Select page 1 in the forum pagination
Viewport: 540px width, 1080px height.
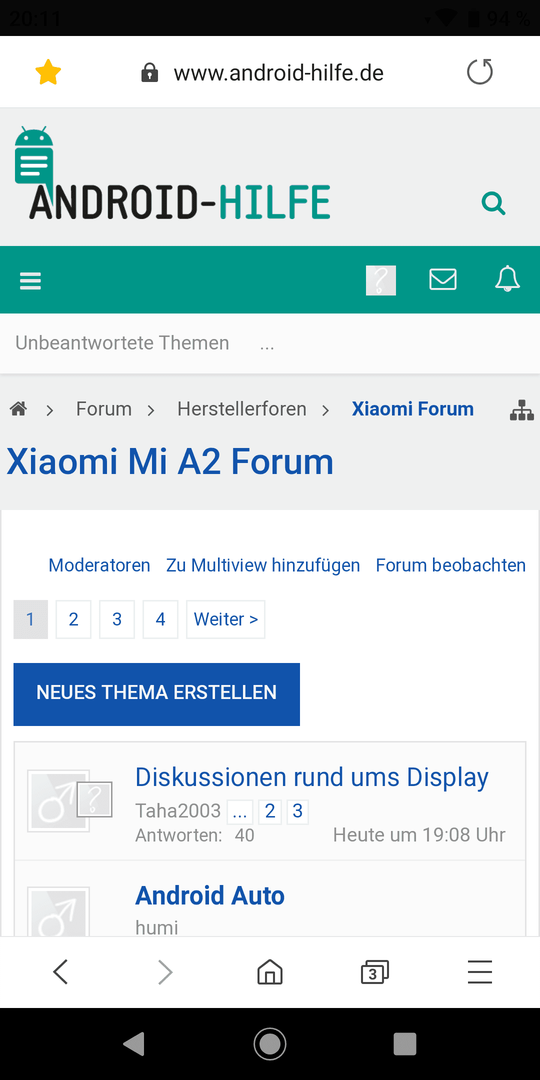point(30,619)
